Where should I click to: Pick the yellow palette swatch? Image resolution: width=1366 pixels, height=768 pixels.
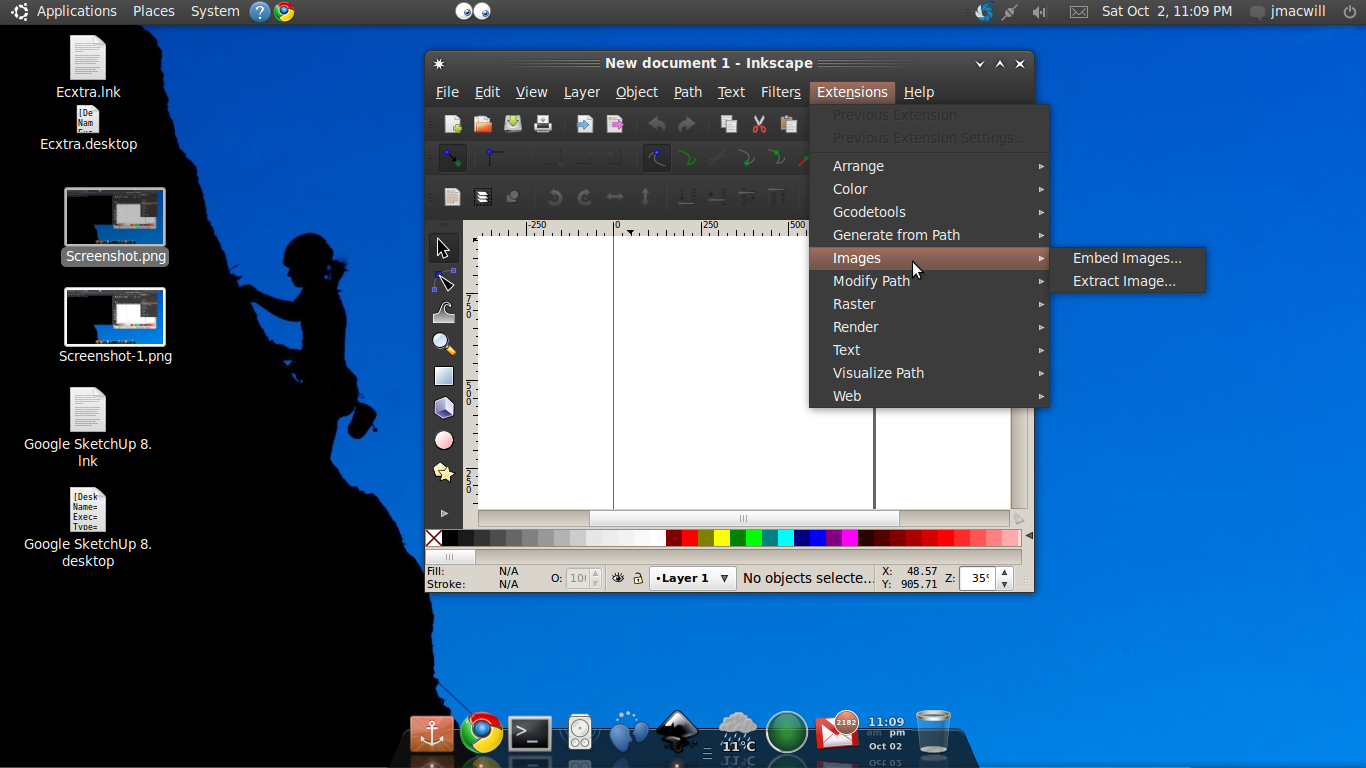(722, 538)
